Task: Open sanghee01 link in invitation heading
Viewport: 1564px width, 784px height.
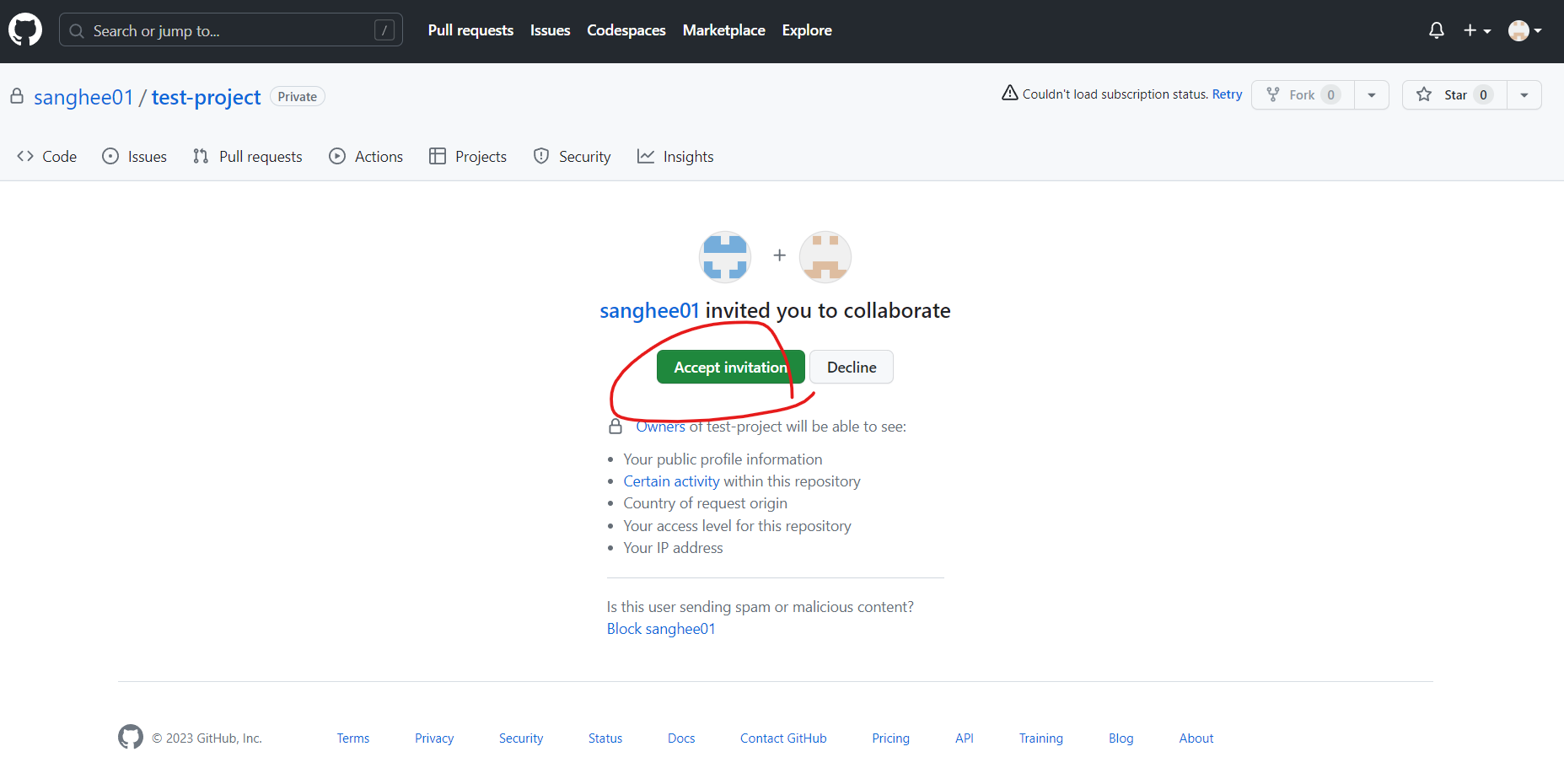Action: (649, 310)
